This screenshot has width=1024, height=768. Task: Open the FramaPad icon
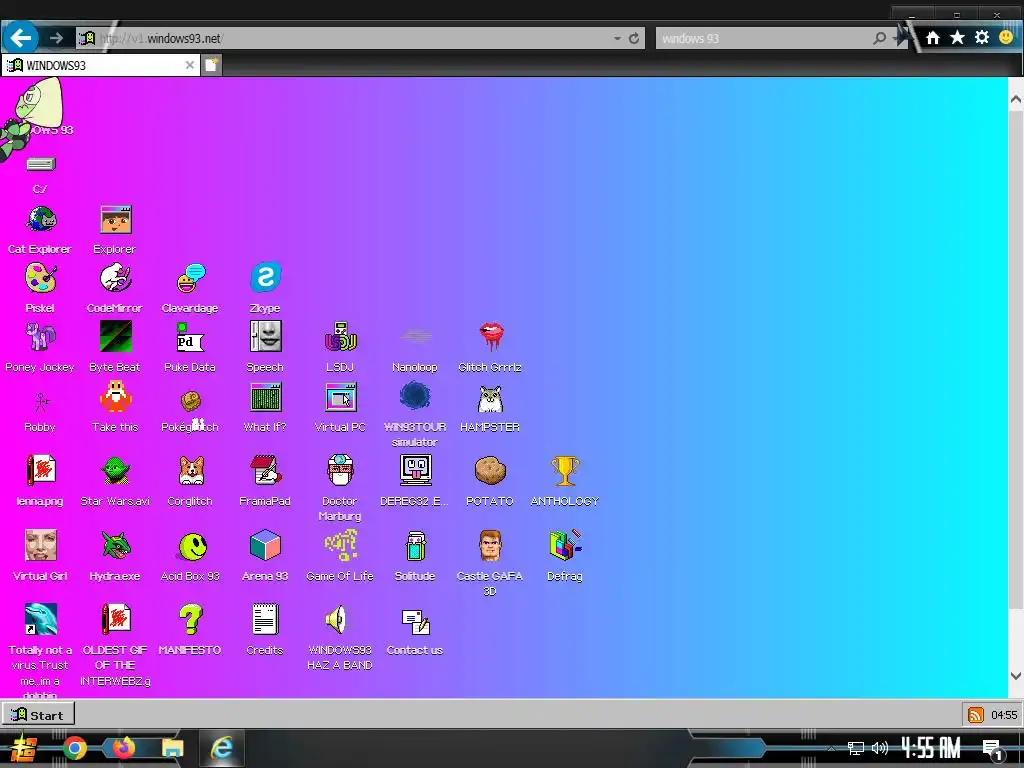click(265, 470)
